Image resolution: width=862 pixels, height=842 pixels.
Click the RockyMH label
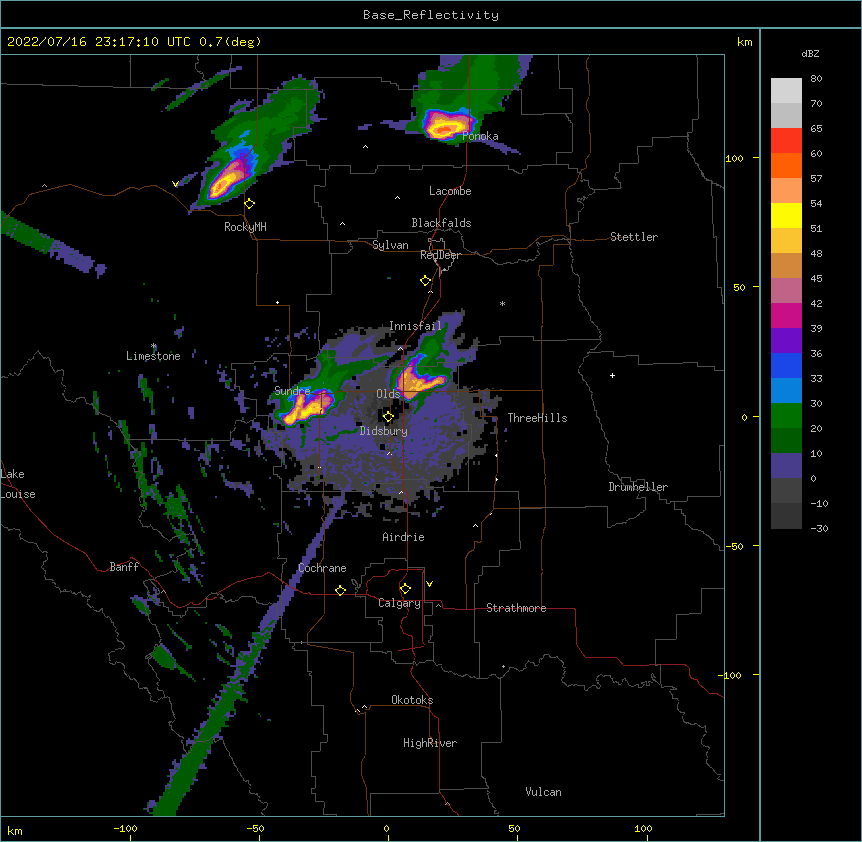pos(245,227)
